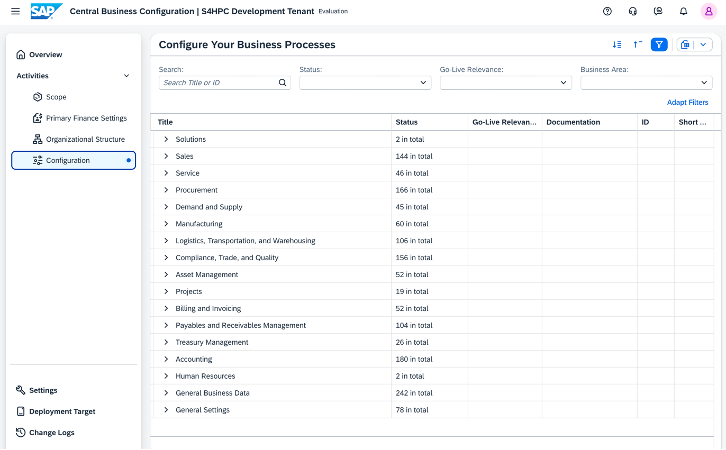
Task: Click the Documentation column header
Action: pyautogui.click(x=589, y=122)
